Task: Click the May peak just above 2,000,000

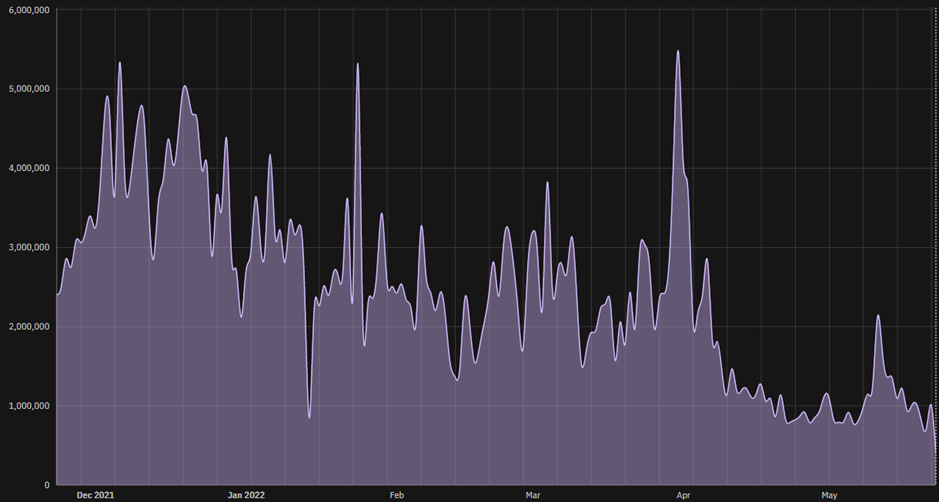Action: pyautogui.click(x=878, y=316)
